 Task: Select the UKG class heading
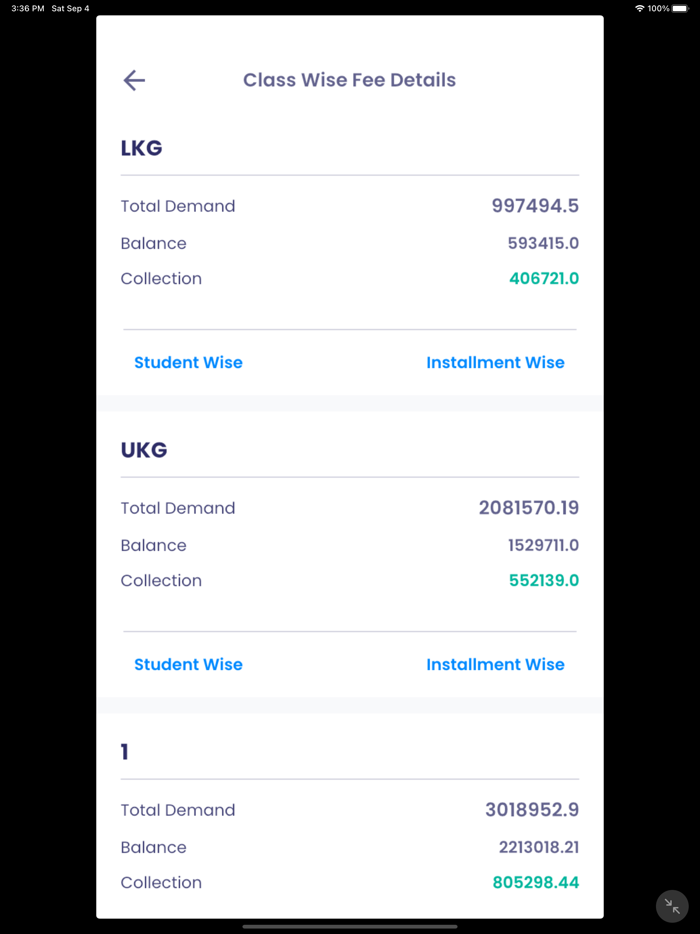tap(144, 450)
